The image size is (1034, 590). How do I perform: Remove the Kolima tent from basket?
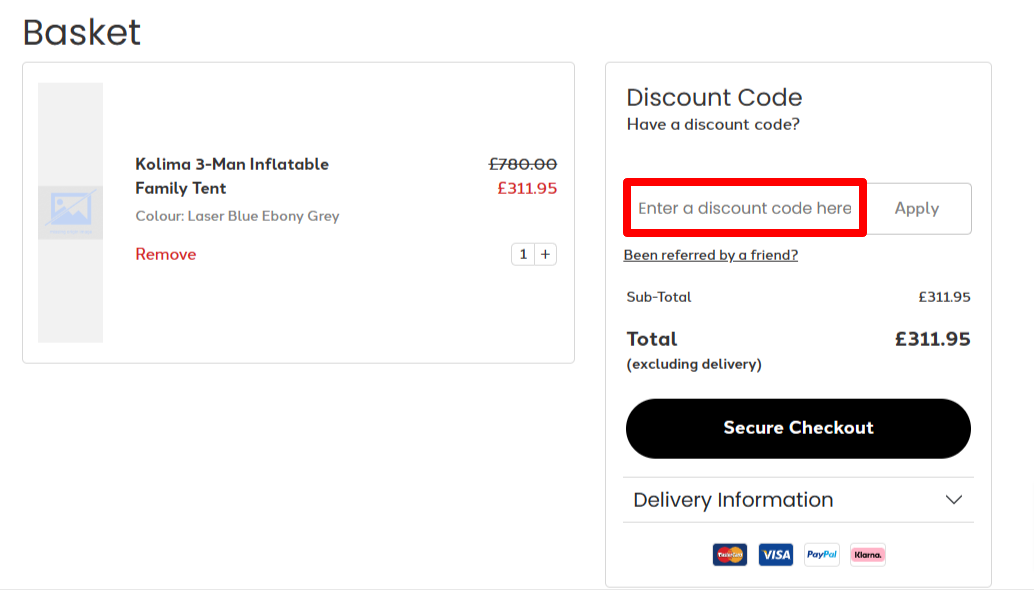pos(166,254)
